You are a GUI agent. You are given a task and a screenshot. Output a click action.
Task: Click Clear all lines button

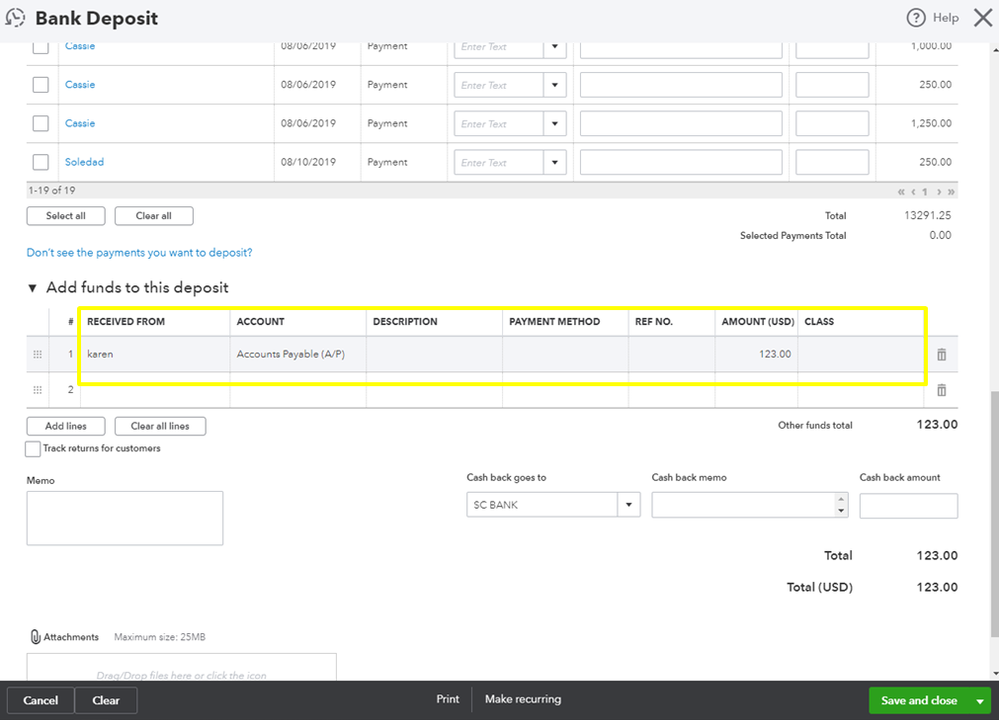(x=160, y=426)
